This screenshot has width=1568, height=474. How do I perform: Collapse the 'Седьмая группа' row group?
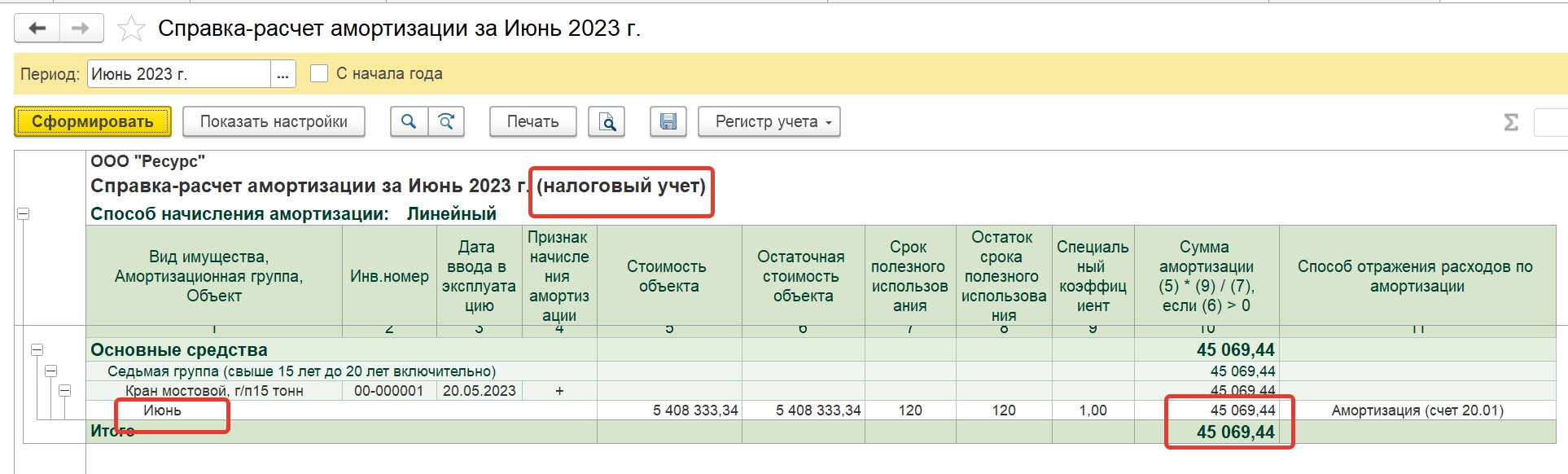(50, 371)
